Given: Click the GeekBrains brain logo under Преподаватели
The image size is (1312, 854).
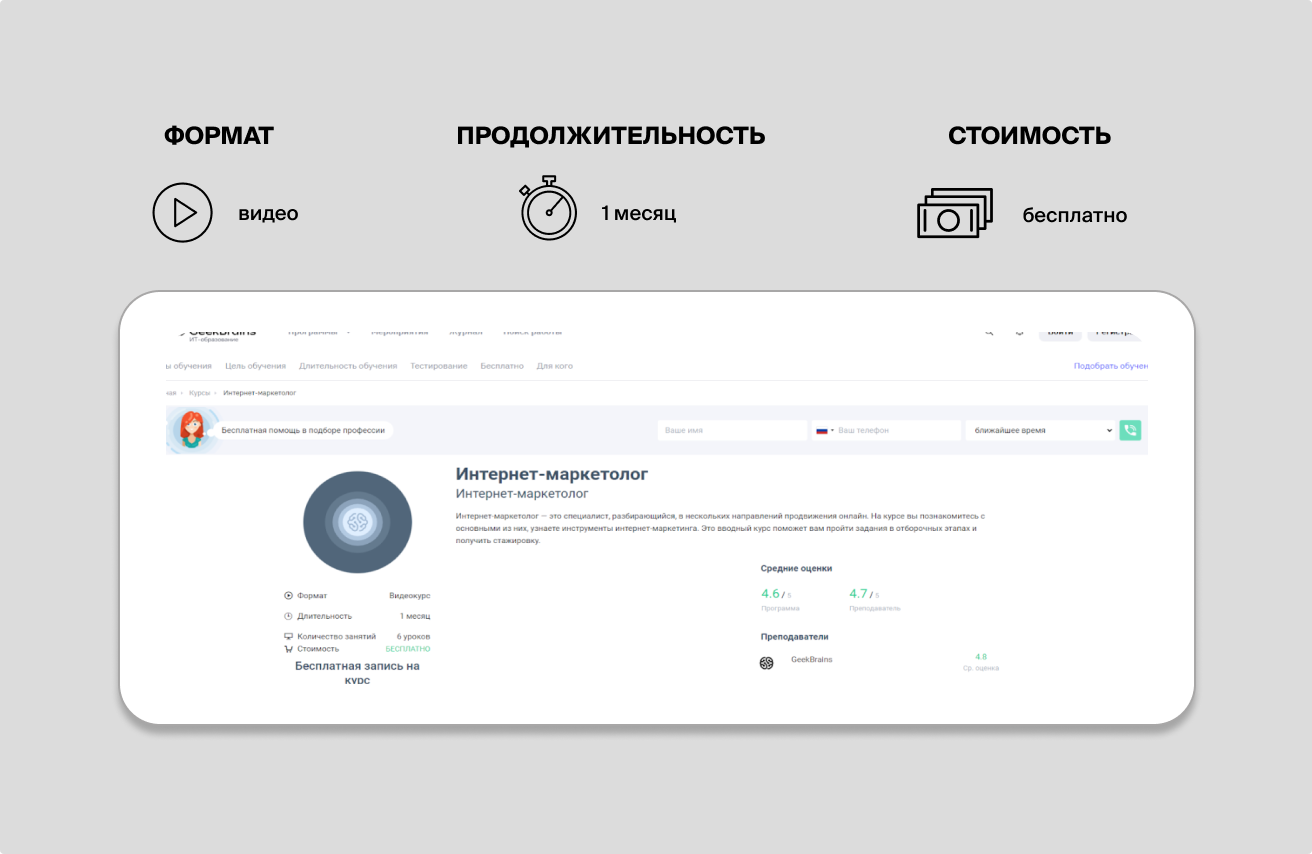Looking at the screenshot, I should click(767, 662).
